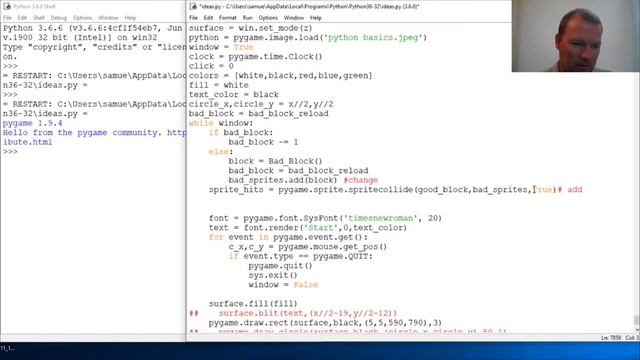Click the 'surface.fill(fill)' line
This screenshot has height=360, width=640.
pyautogui.click(x=253, y=303)
